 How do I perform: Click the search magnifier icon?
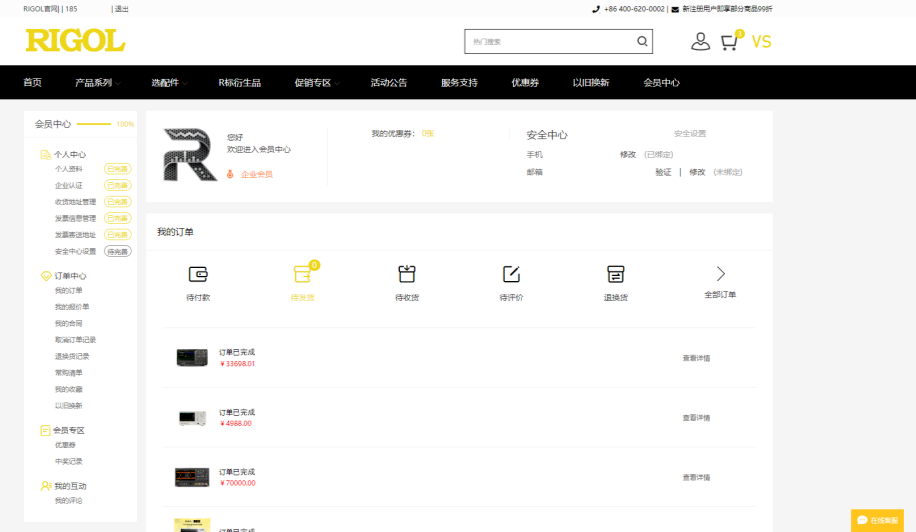pos(642,42)
